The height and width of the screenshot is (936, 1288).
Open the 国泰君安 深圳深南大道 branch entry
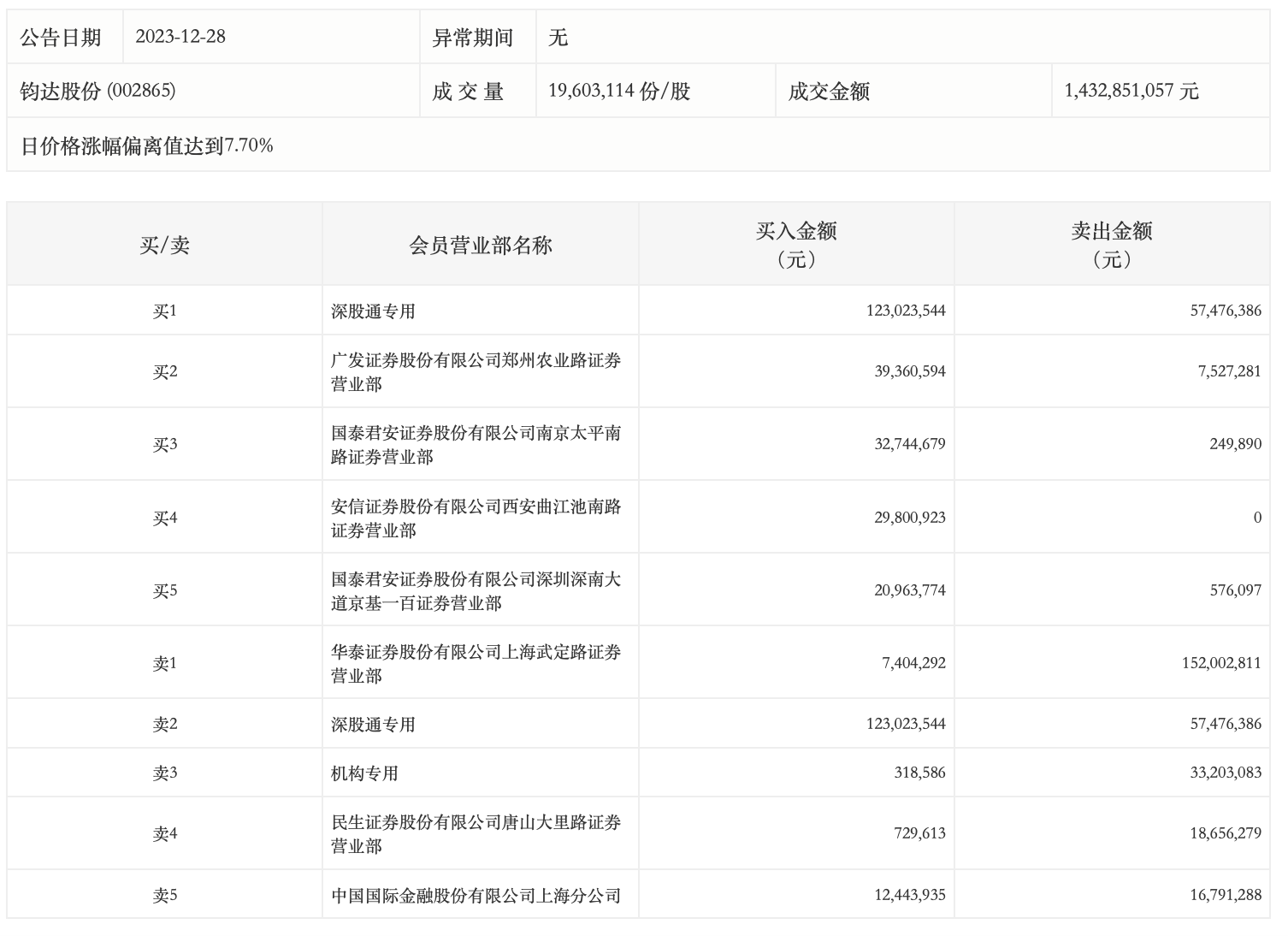point(476,590)
